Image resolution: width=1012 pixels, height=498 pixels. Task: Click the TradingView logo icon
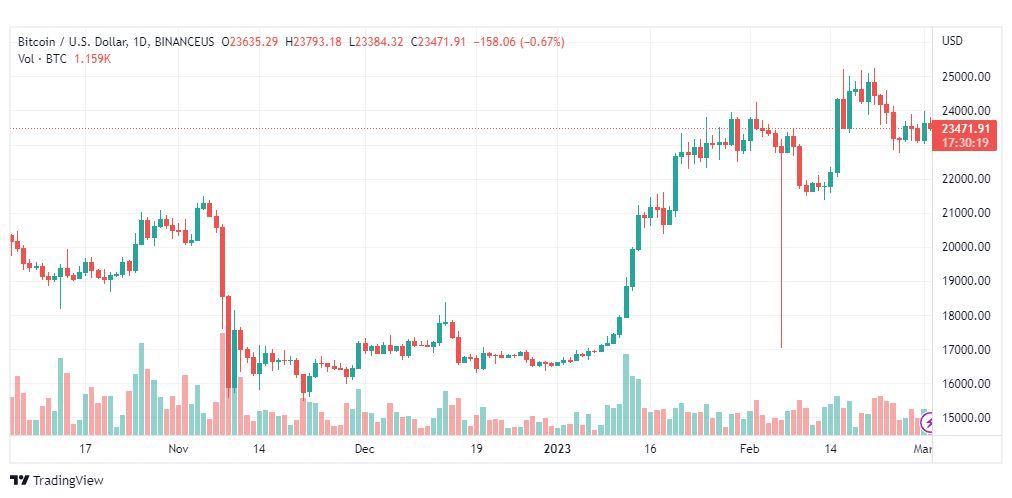pos(20,481)
